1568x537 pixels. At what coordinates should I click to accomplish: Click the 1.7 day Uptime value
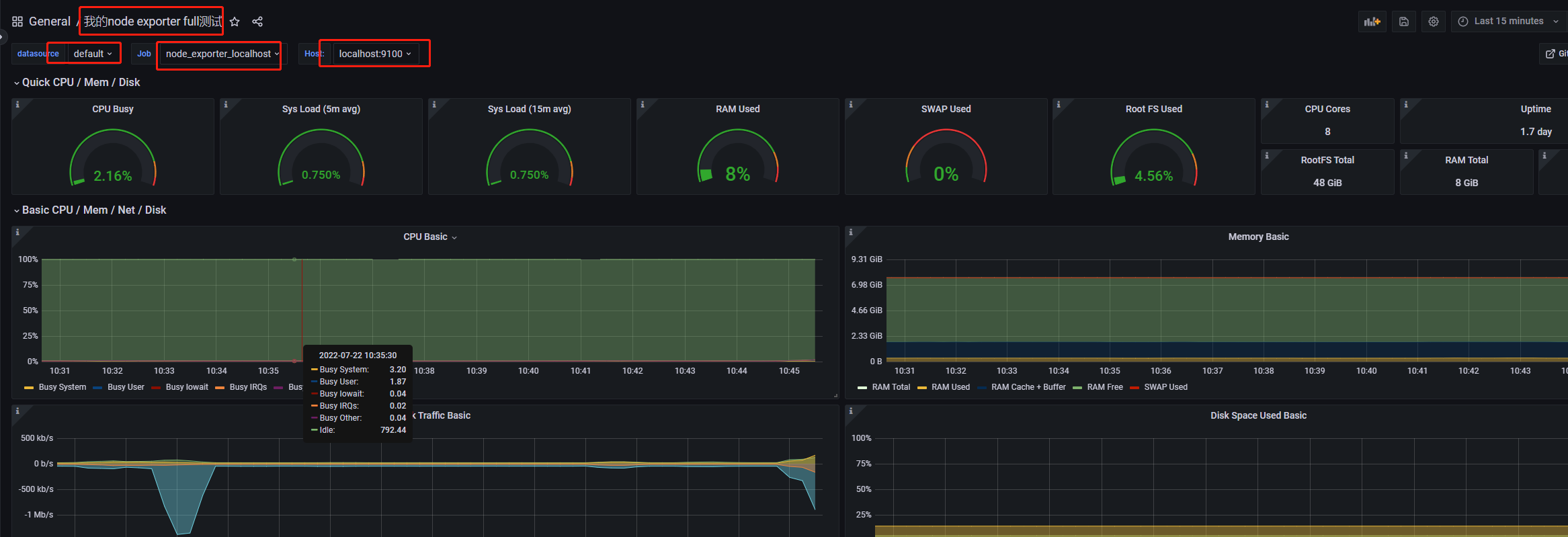coord(1536,132)
